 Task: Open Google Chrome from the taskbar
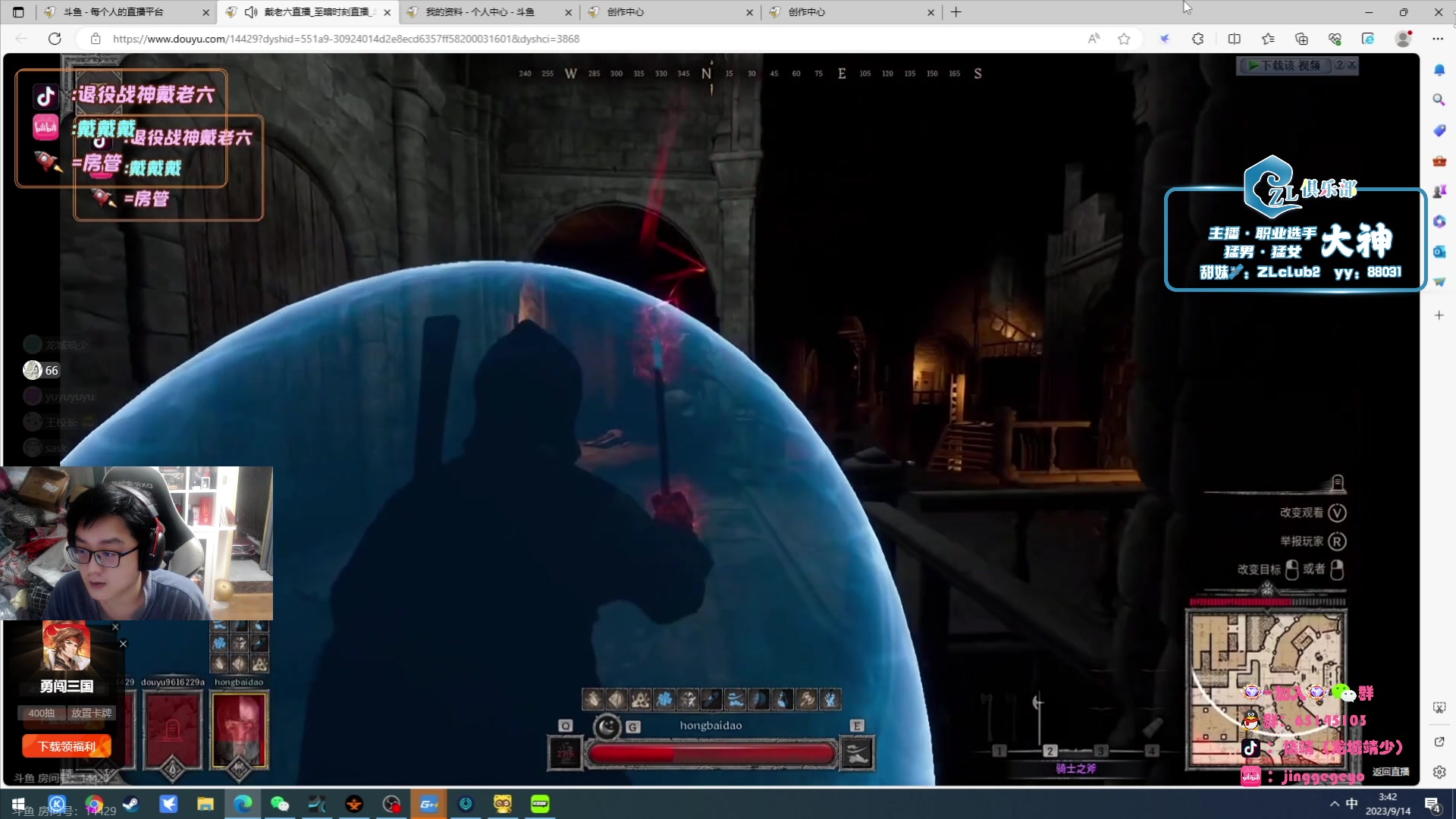95,804
